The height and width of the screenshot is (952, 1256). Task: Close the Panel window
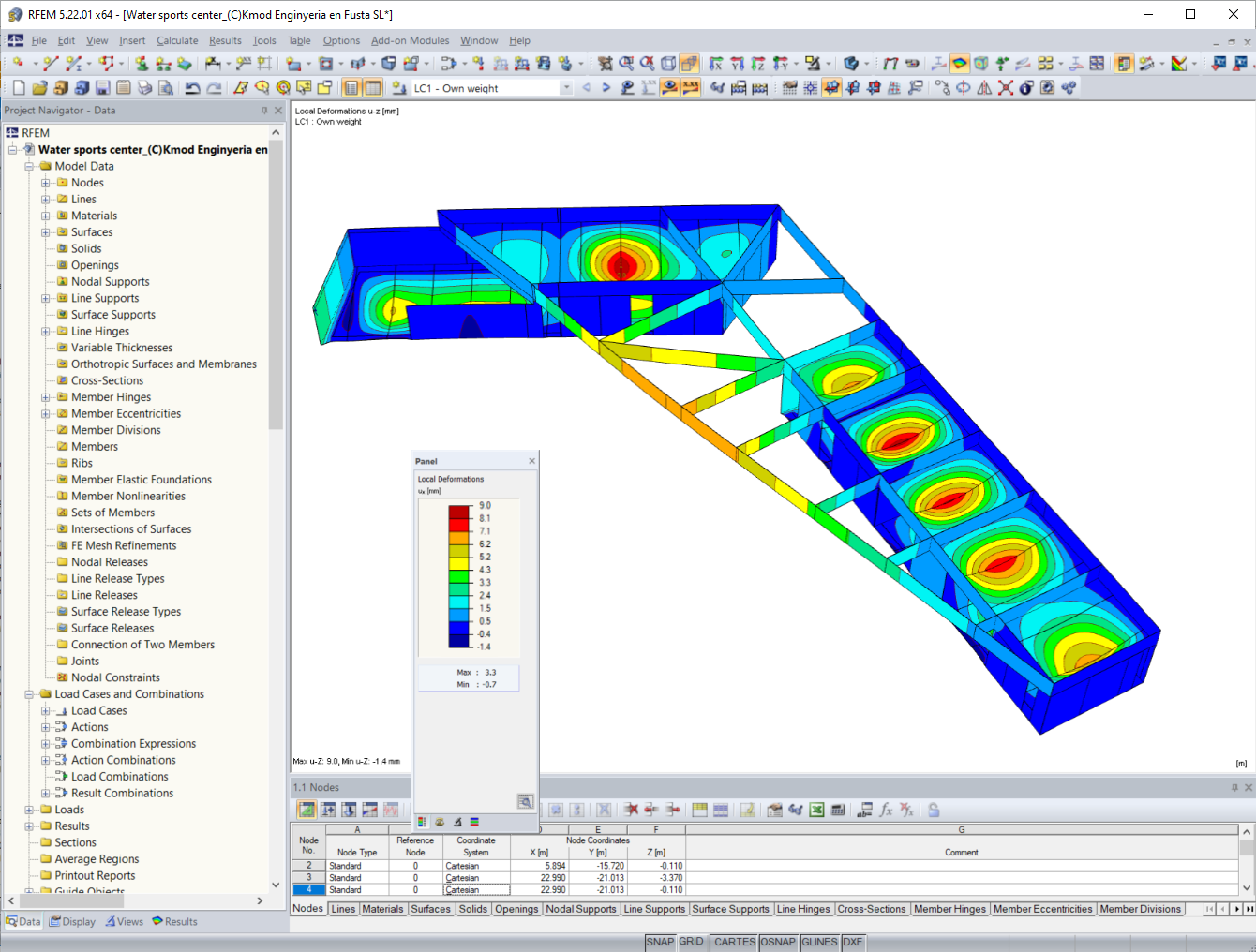(531, 460)
